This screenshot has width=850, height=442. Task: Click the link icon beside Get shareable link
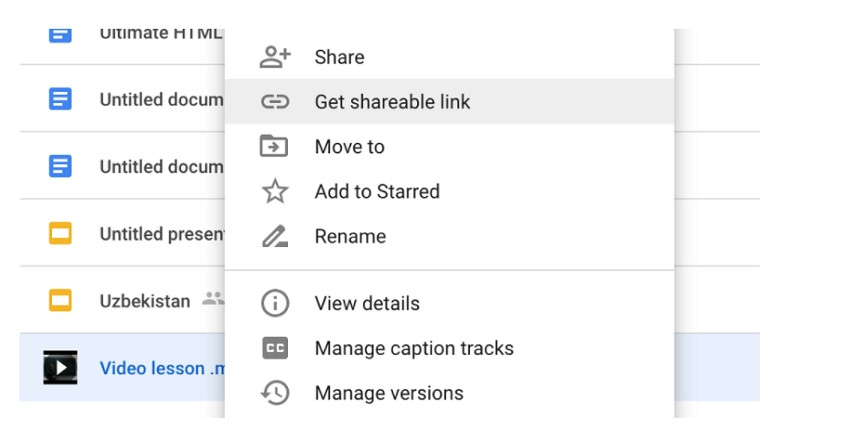click(x=275, y=102)
